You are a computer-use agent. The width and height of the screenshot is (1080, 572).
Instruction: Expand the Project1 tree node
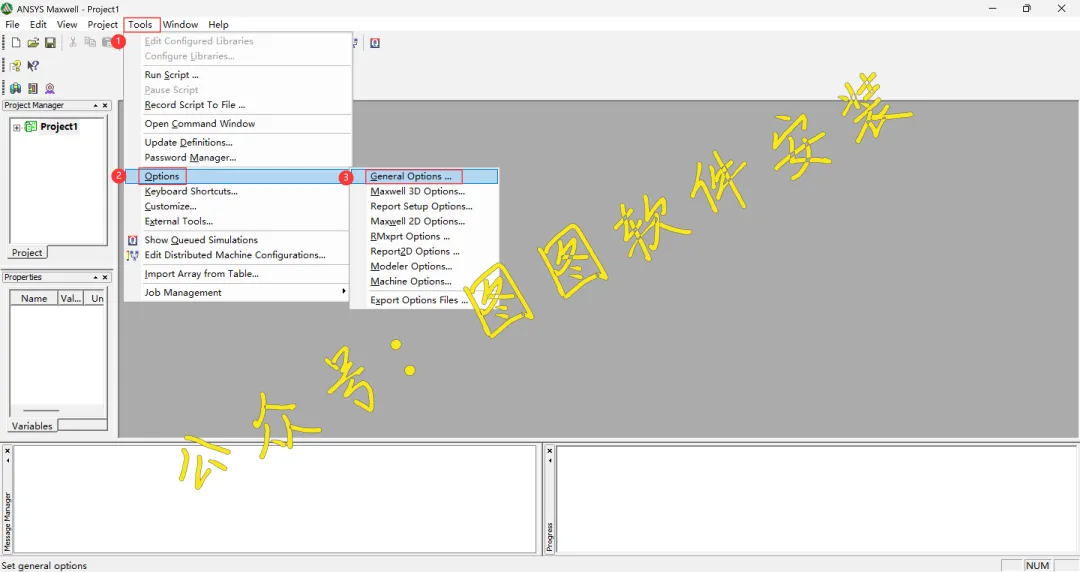coord(17,127)
